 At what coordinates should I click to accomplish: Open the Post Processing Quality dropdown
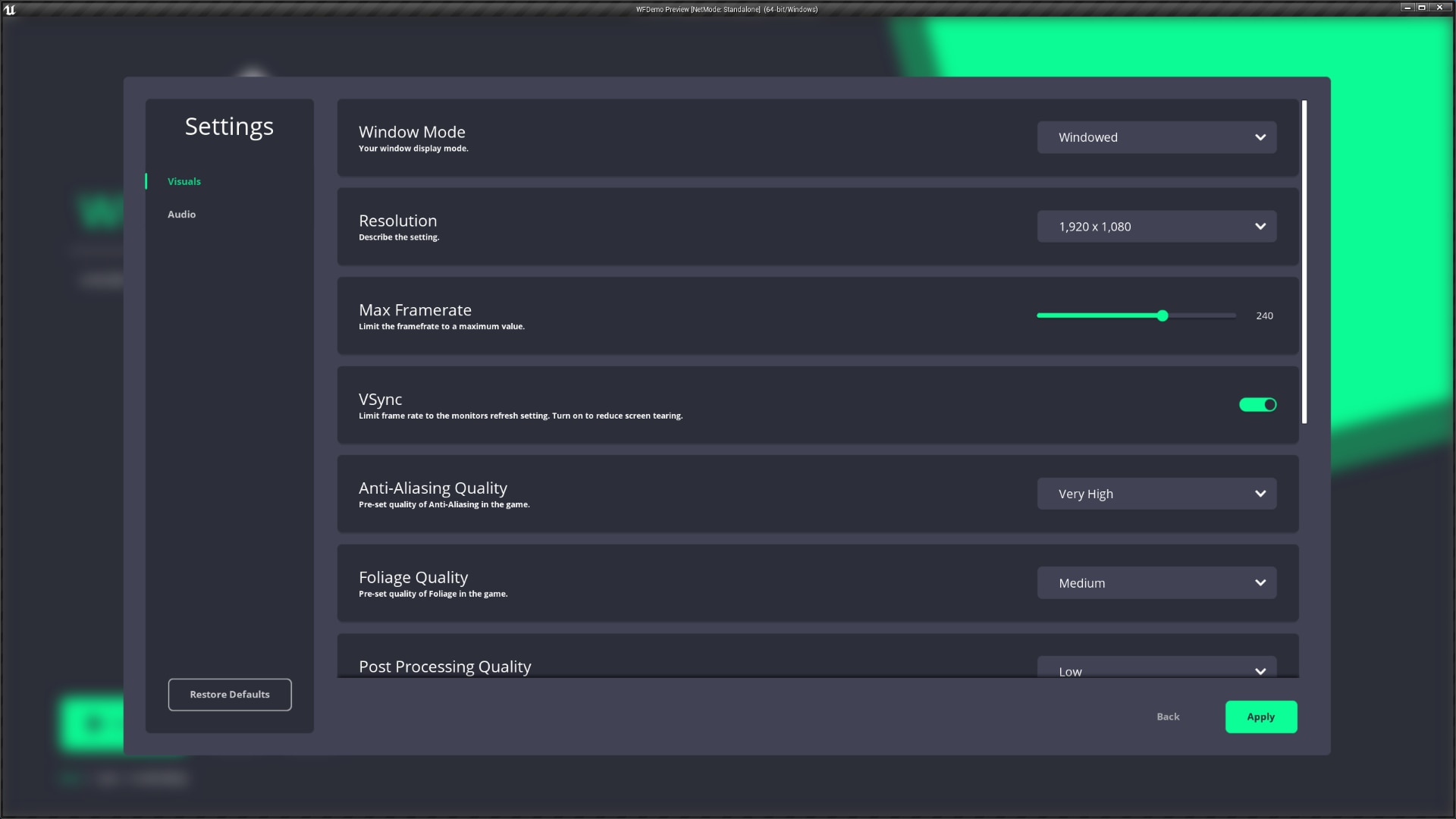[x=1156, y=670]
